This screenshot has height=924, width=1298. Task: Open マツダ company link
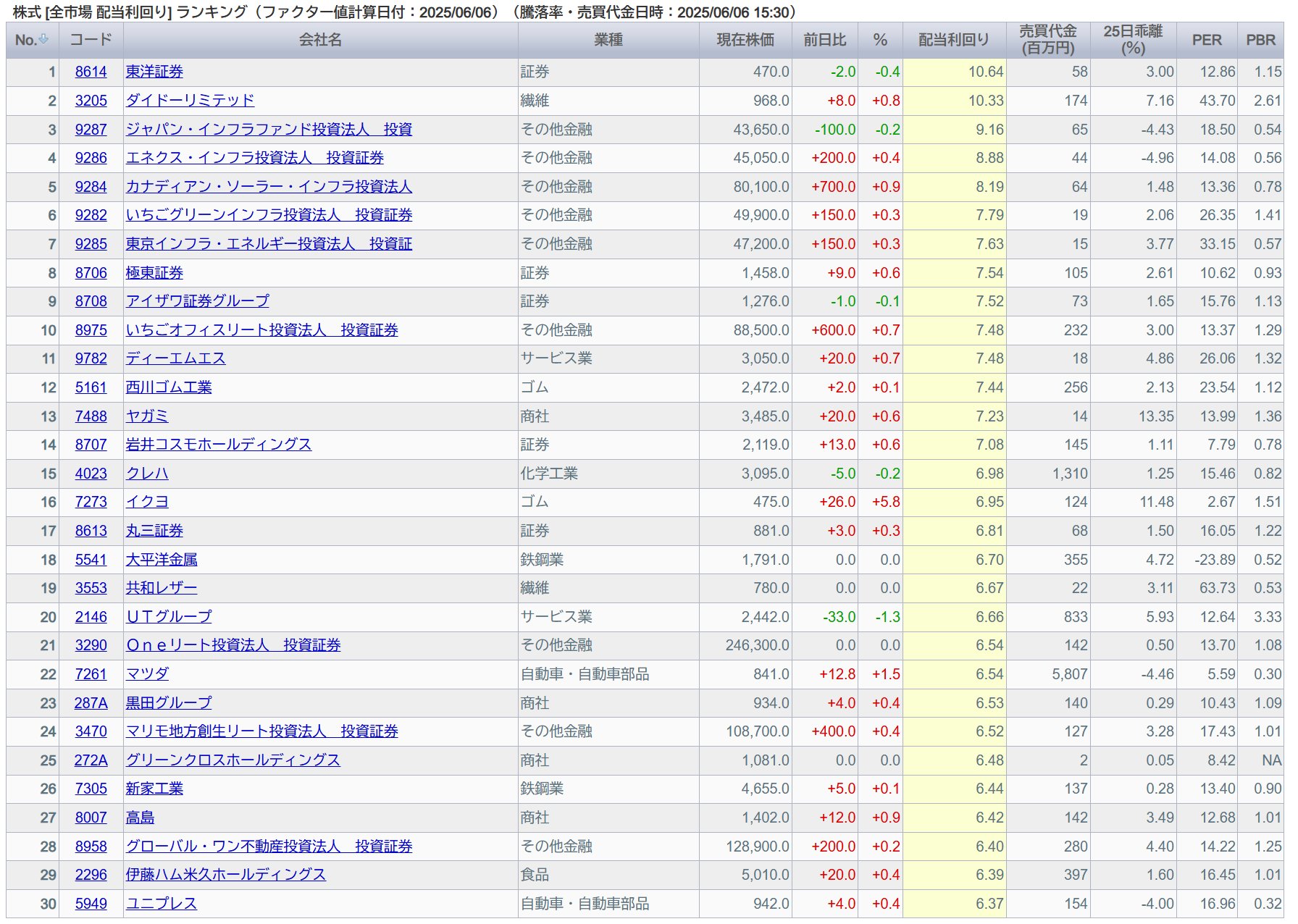pyautogui.click(x=147, y=674)
